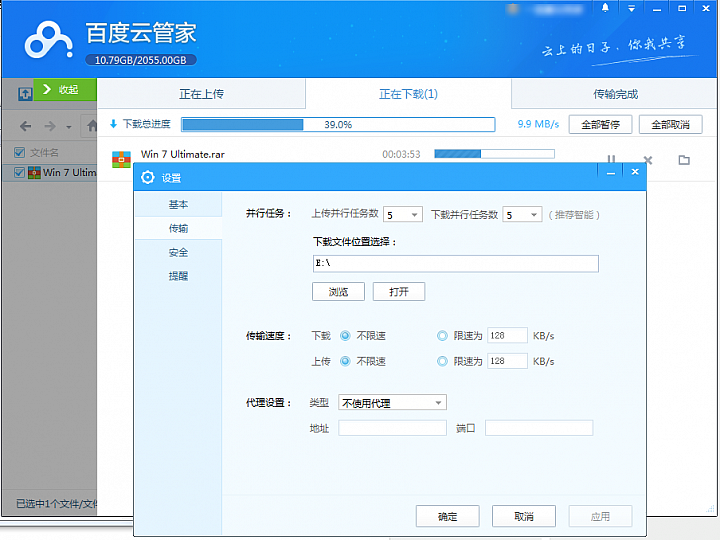
Task: Maximize the main Baidu Cloud window
Action: [x=682, y=8]
